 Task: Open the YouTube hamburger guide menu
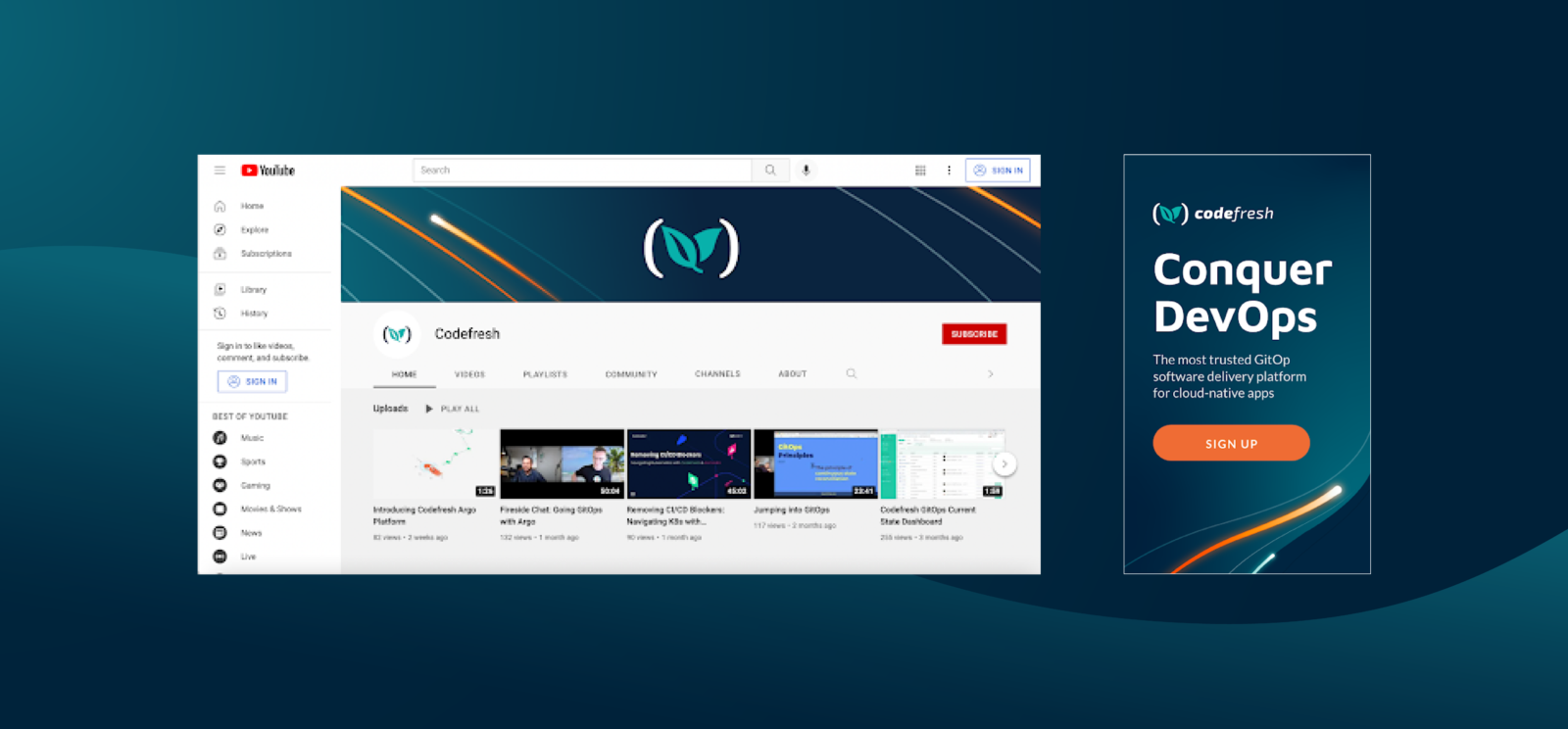pyautogui.click(x=220, y=170)
